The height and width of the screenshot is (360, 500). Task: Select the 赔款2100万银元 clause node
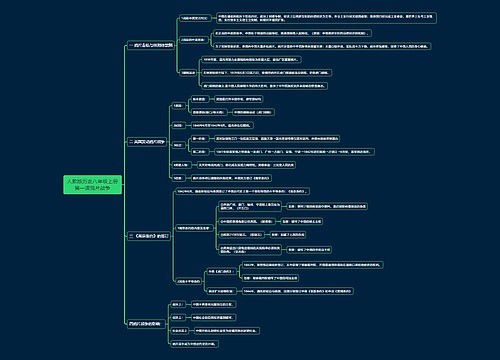[242, 235]
